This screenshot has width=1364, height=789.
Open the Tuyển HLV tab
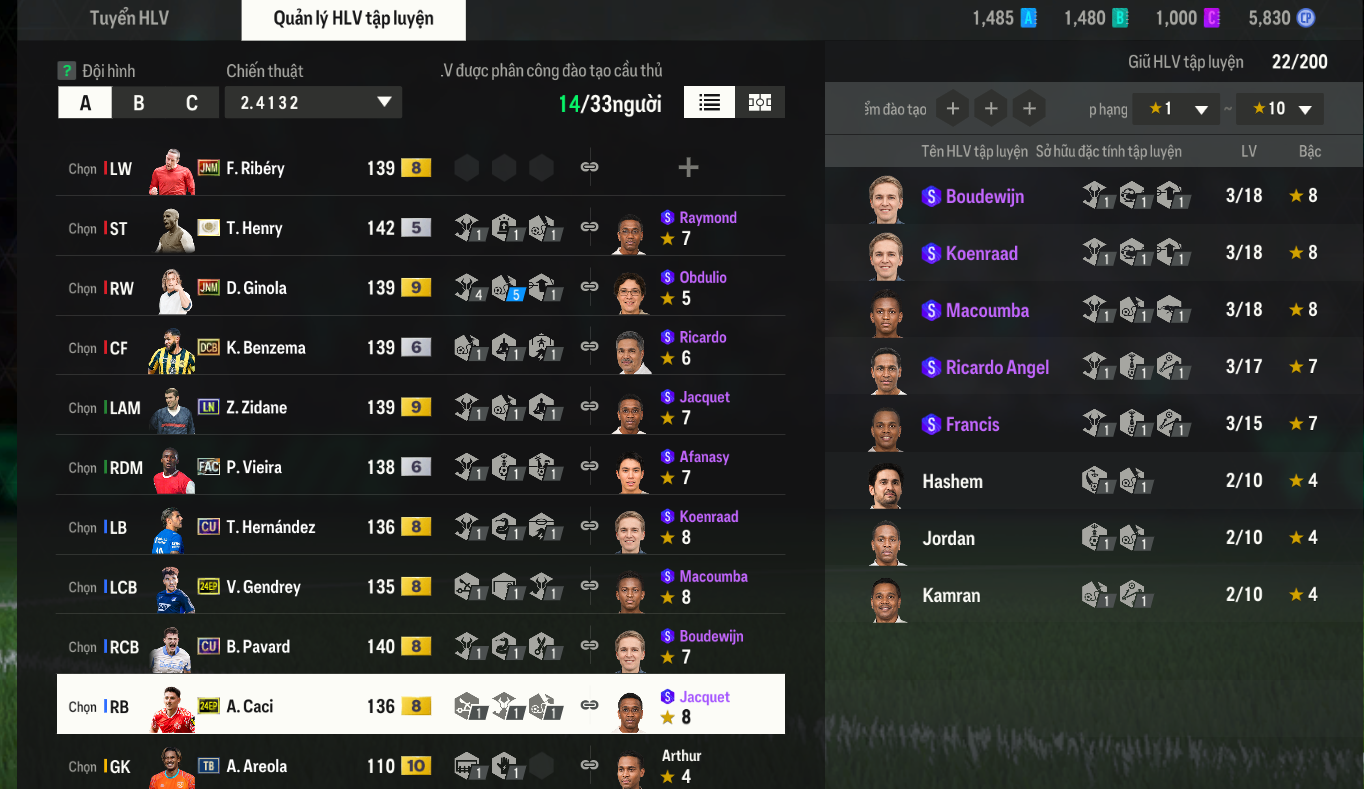[129, 19]
